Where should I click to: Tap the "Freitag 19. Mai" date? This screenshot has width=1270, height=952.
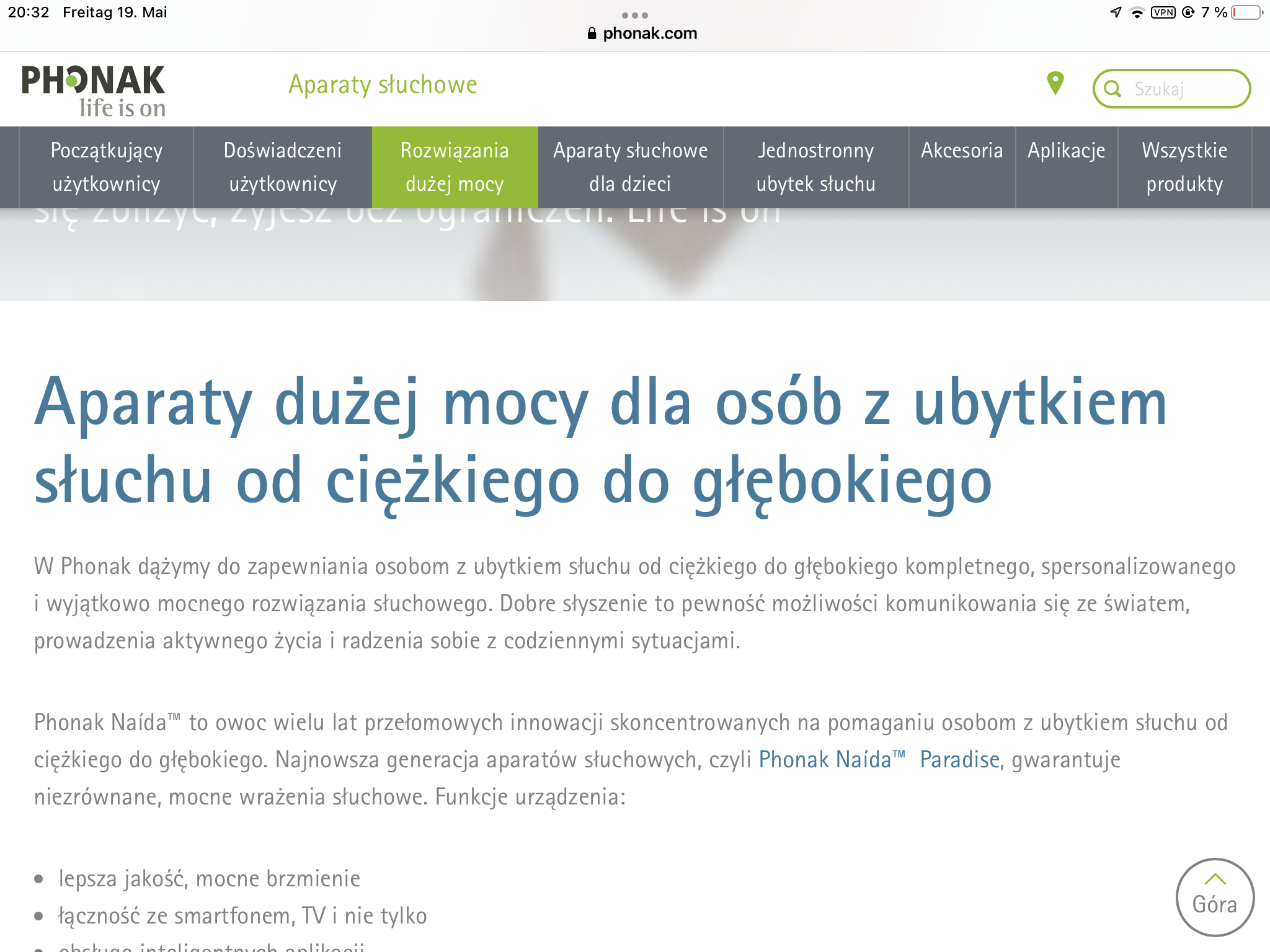115,12
